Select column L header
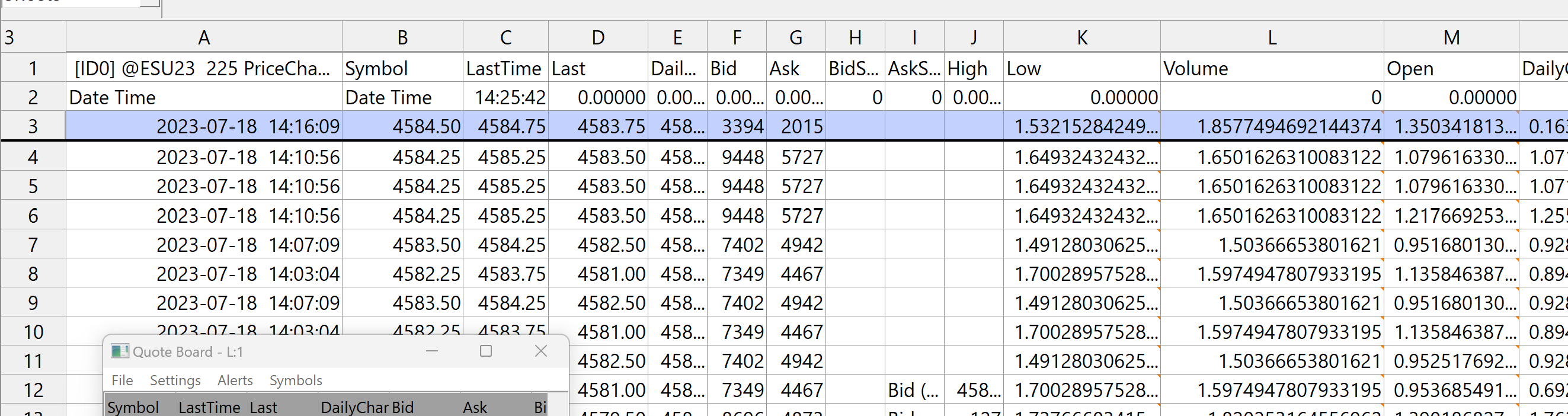Image resolution: width=1568 pixels, height=416 pixels. click(1272, 38)
